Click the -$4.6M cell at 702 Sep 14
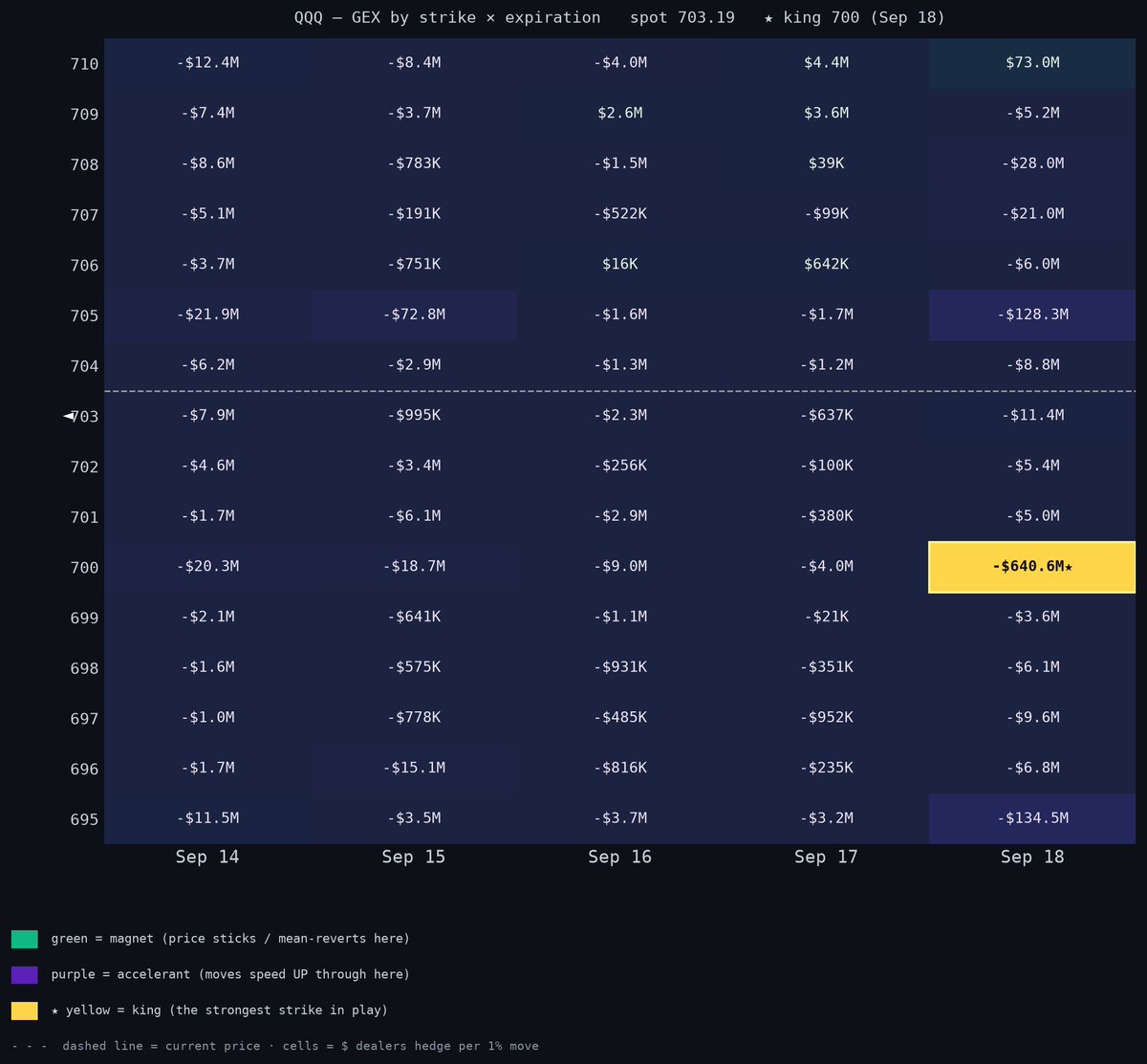1147x1064 pixels. click(x=207, y=466)
